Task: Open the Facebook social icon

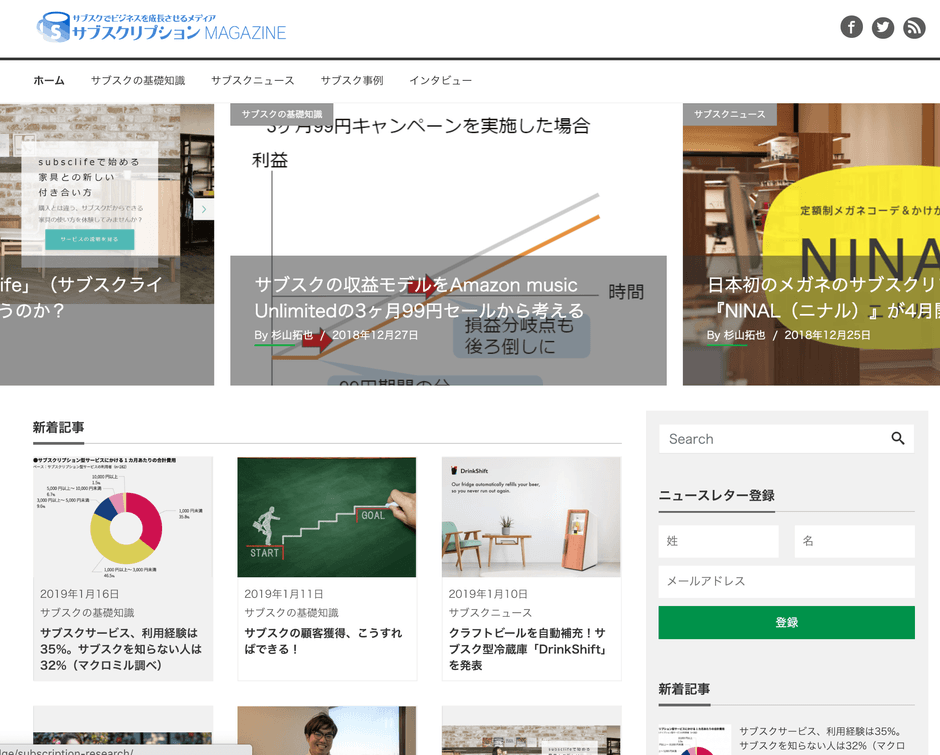Action: pyautogui.click(x=851, y=27)
